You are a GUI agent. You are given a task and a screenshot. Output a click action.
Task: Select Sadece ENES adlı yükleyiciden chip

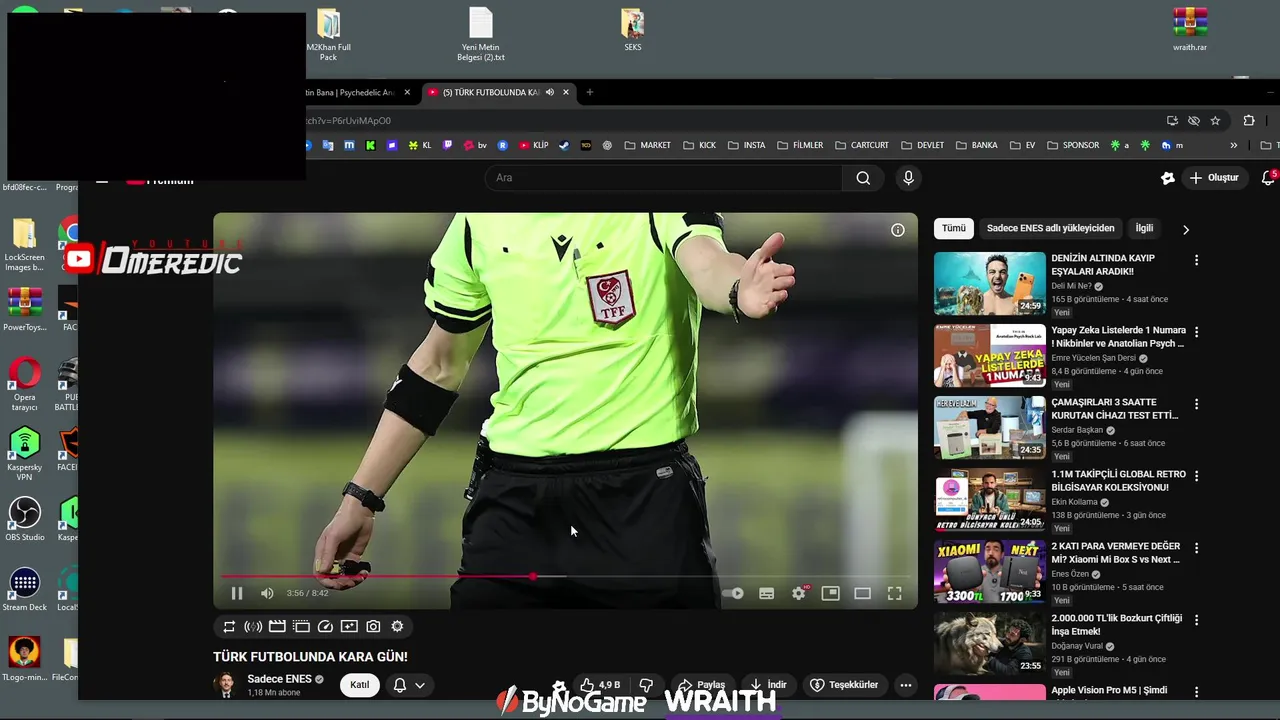point(1050,228)
